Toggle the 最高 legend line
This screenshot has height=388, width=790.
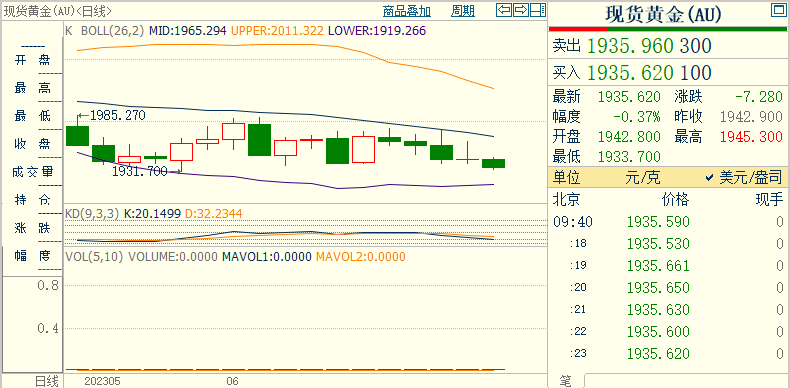coord(33,88)
